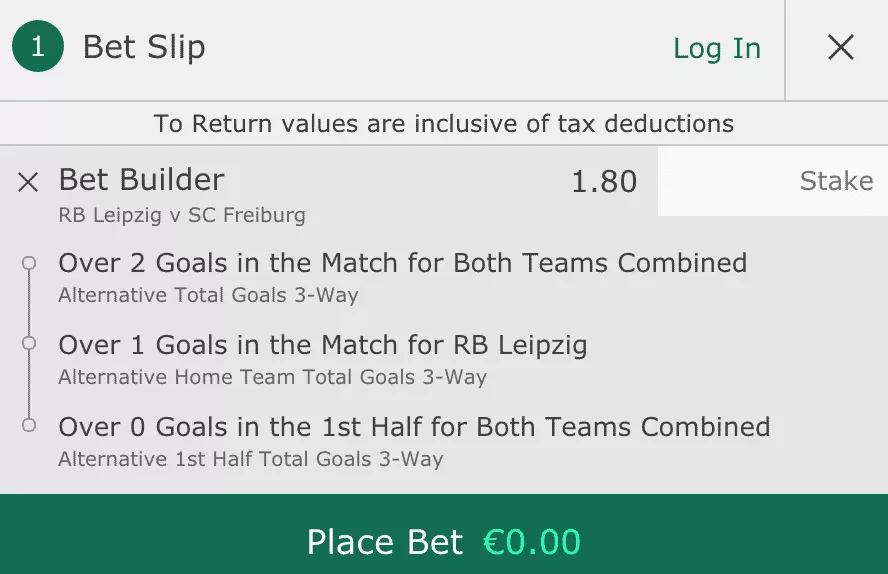Click the green bet count badge
This screenshot has height=574, width=888.
point(38,48)
